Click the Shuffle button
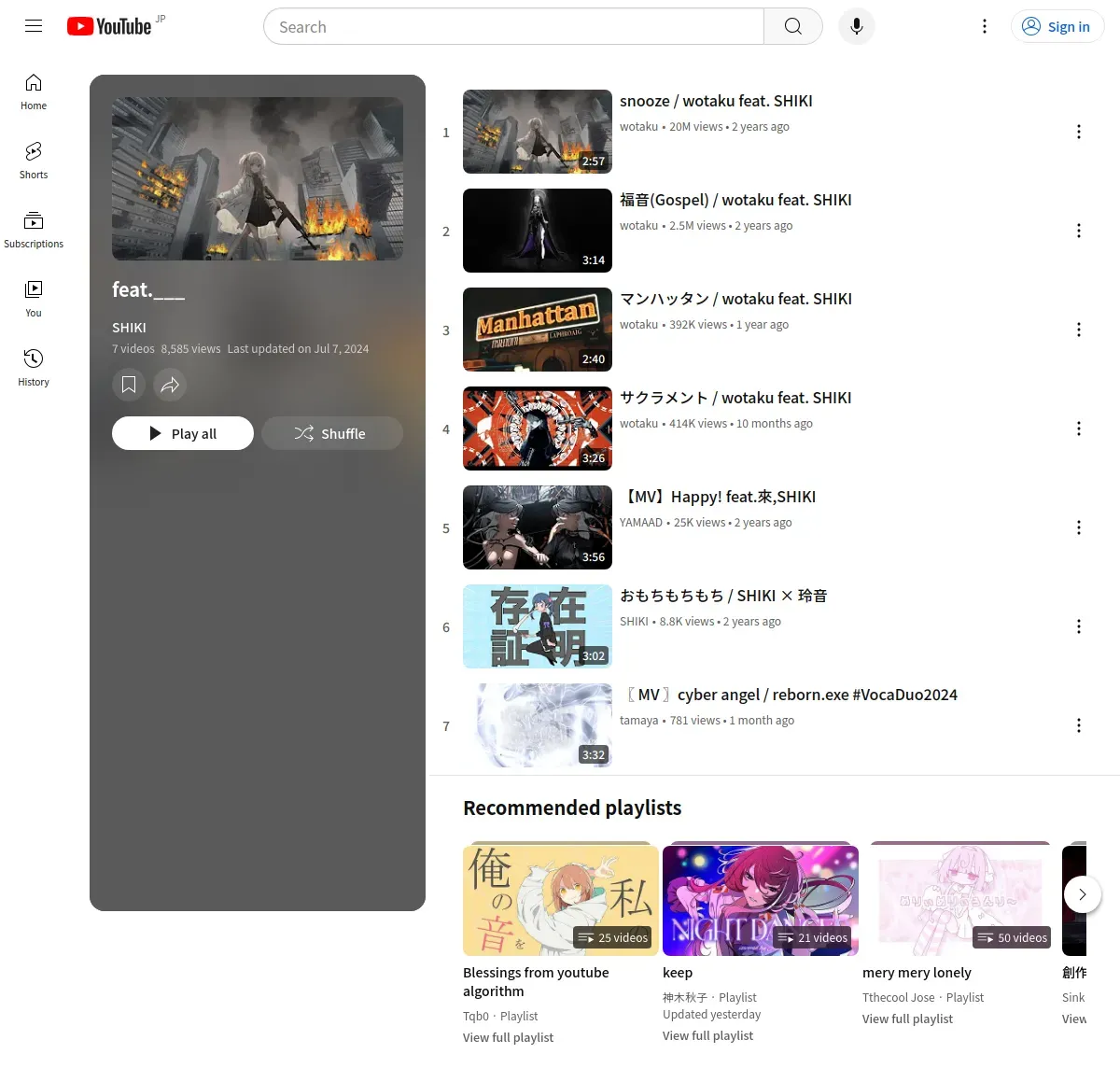The image size is (1120, 1068). (x=332, y=433)
